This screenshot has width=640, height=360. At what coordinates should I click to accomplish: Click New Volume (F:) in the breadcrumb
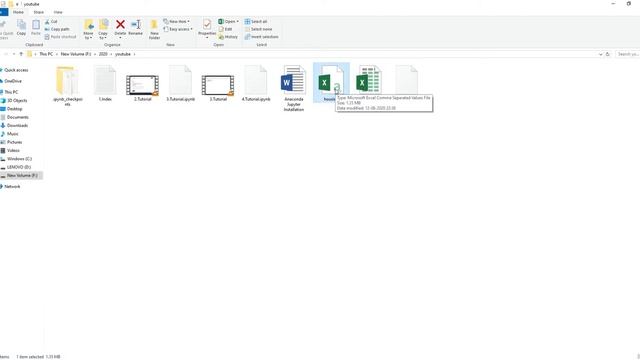[x=76, y=54]
